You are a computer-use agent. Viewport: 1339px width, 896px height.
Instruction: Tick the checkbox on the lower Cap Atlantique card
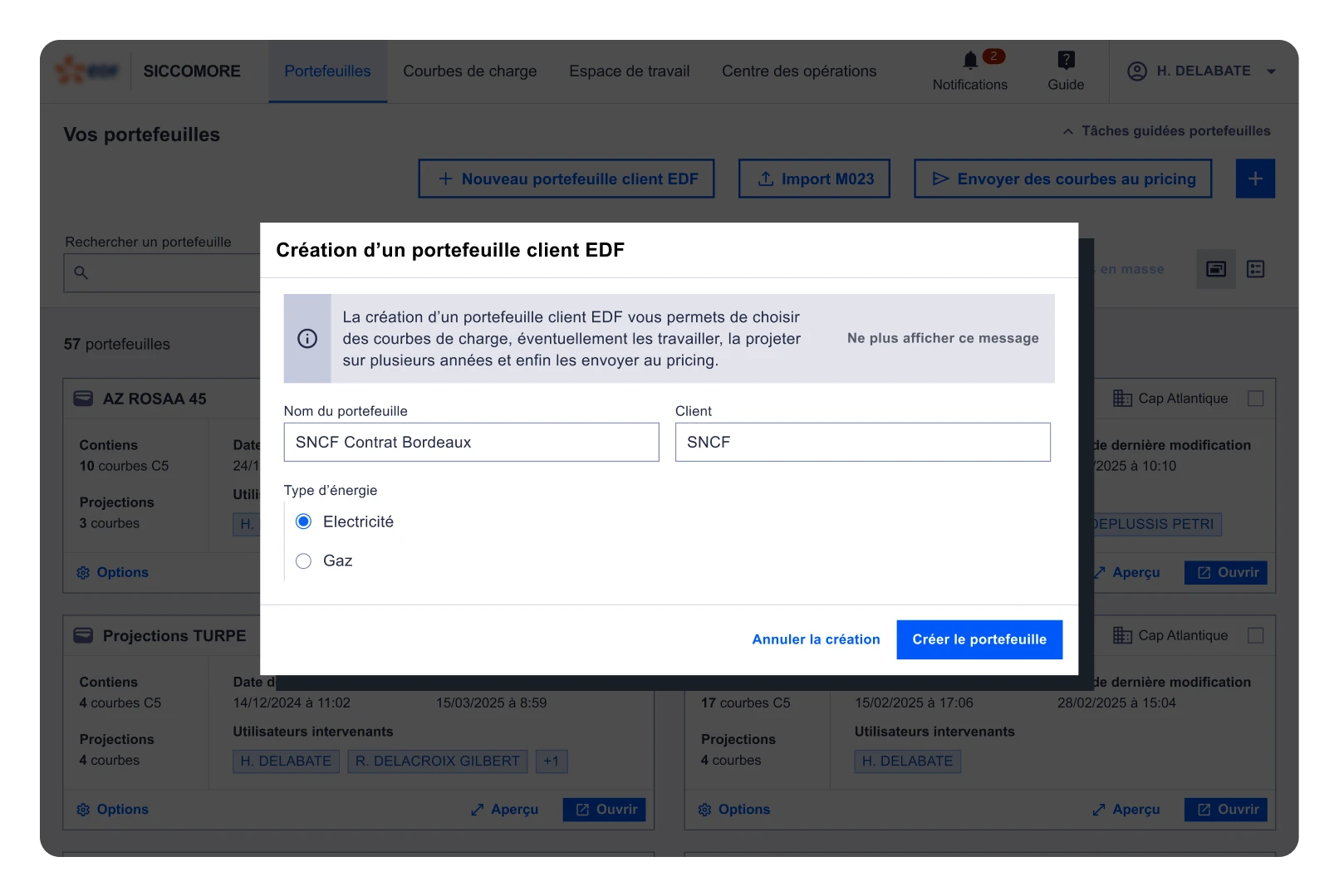[x=1255, y=635]
